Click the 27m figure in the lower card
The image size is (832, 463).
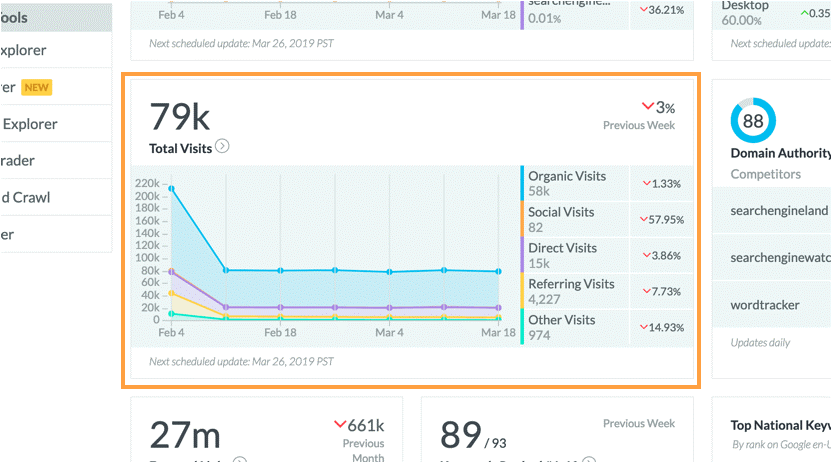(x=185, y=435)
